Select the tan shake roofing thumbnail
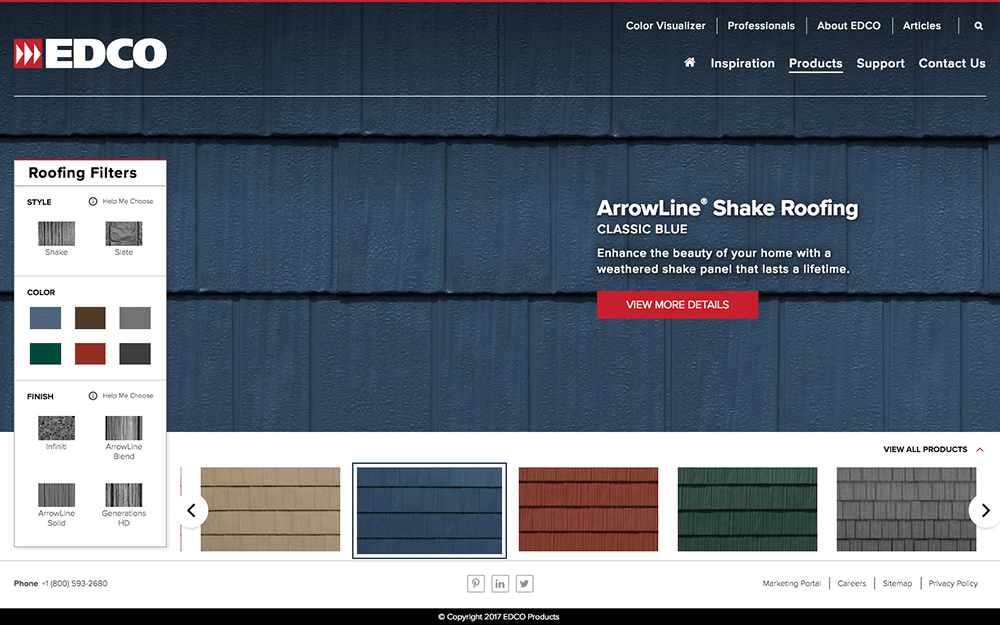This screenshot has height=625, width=1000. pos(270,510)
